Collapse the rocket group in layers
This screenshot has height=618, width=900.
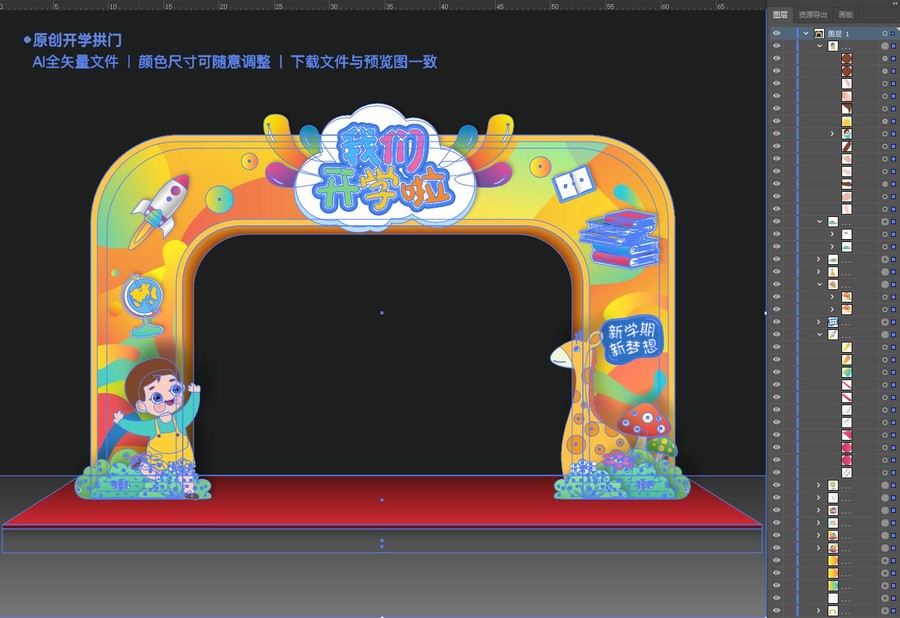[820, 335]
